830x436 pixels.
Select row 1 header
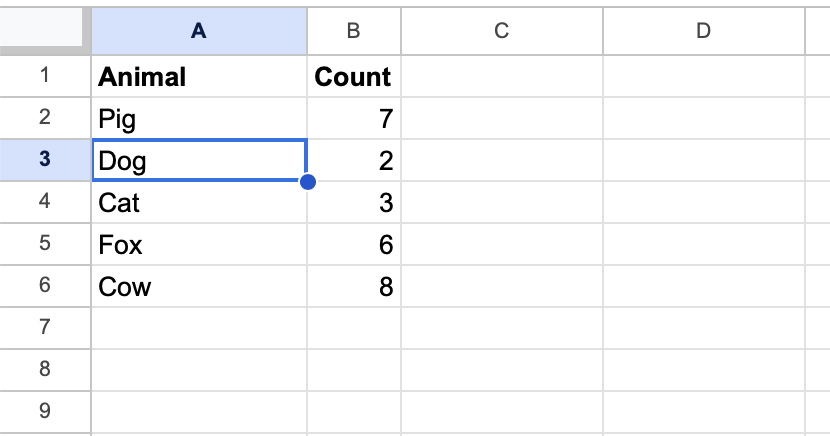pyautogui.click(x=45, y=76)
